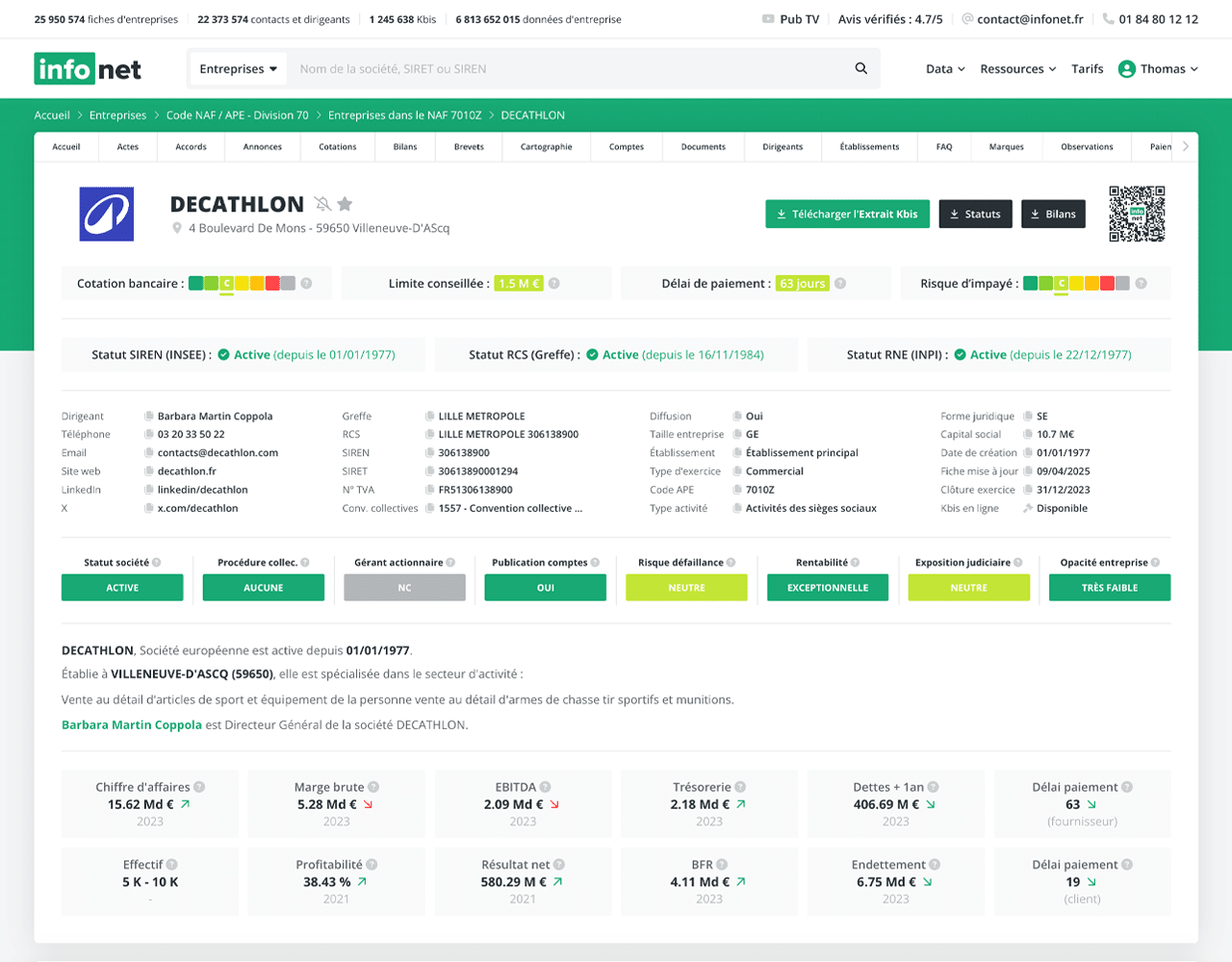The image size is (1232, 962).
Task: Toggle the muted-bell alerts icon near DECATHLON
Action: tap(321, 204)
